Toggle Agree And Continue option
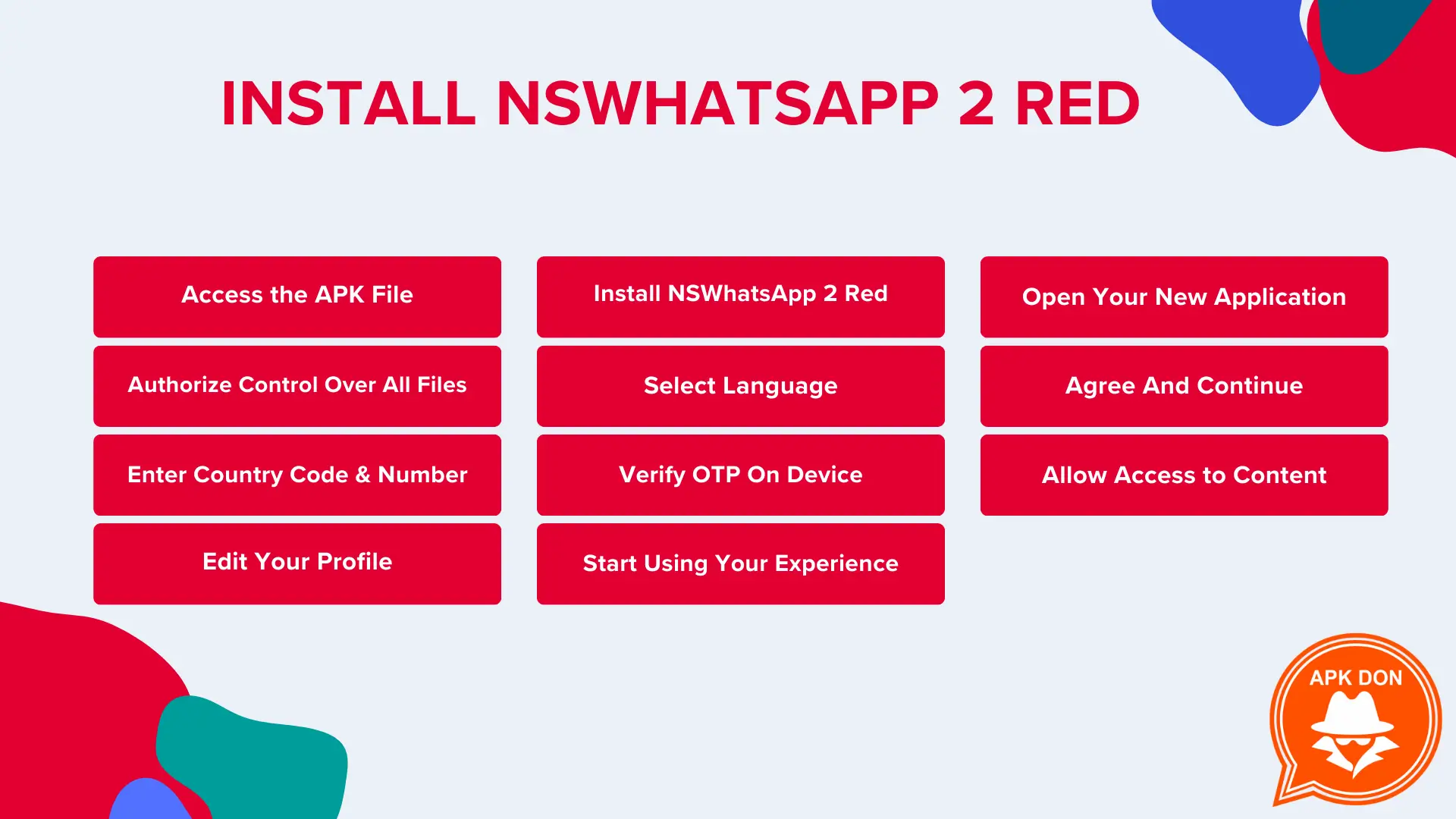This screenshot has height=819, width=1456. click(x=1184, y=385)
